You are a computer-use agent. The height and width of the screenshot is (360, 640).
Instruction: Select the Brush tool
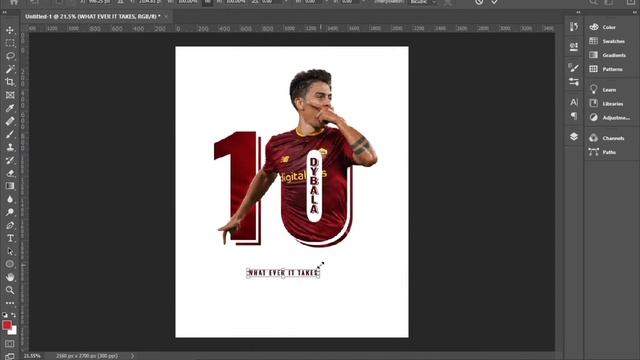[10, 134]
